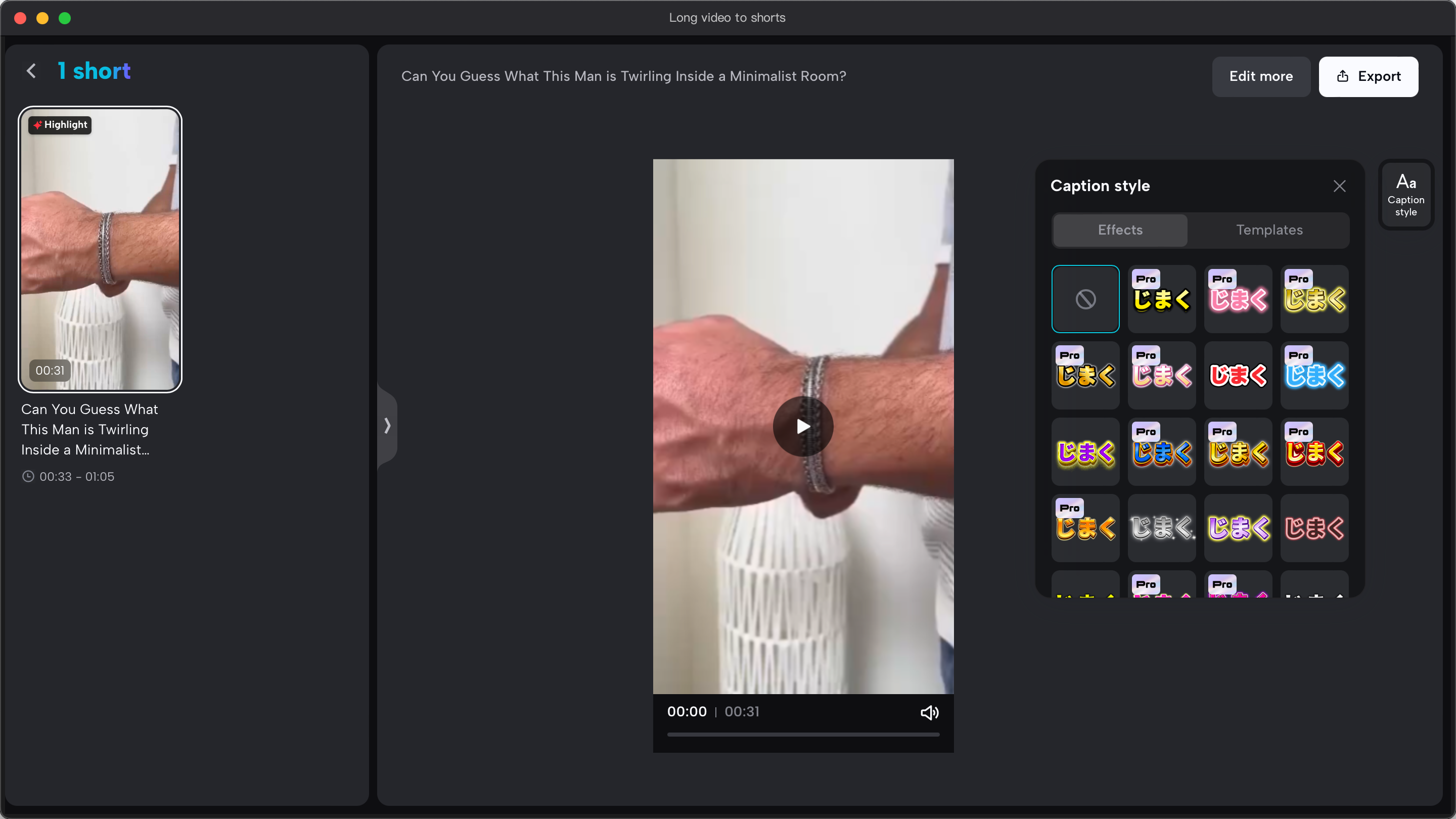Expand the side panel collapse chevron

click(x=387, y=426)
